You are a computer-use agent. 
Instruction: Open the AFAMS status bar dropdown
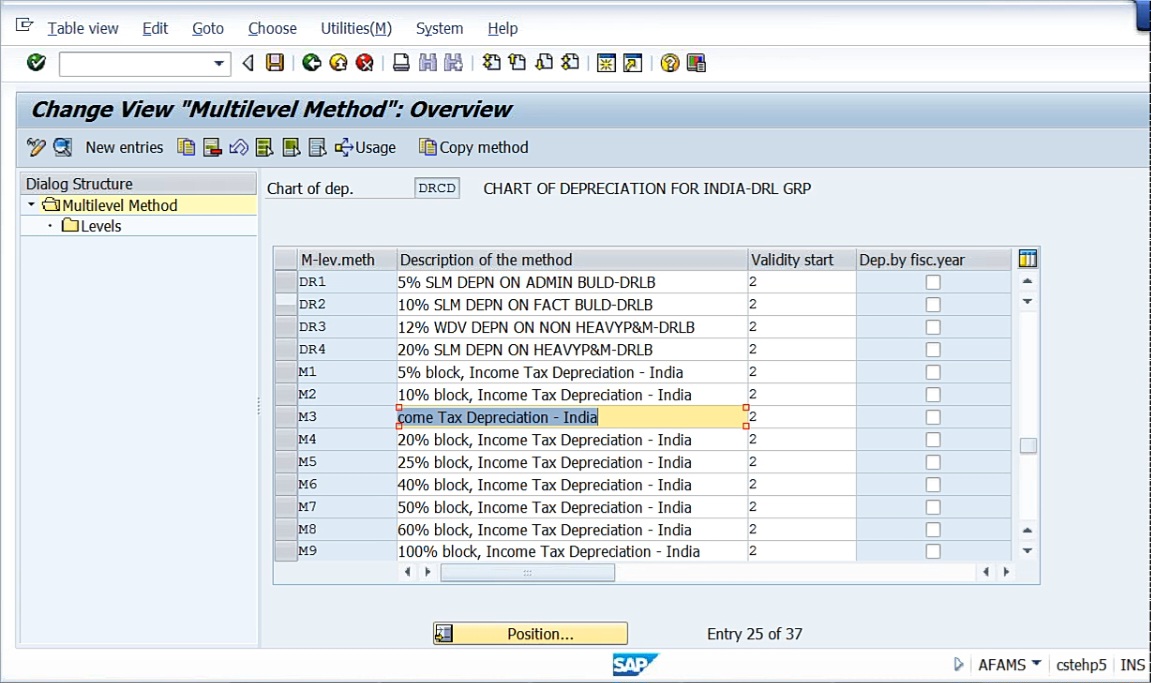tap(1036, 662)
